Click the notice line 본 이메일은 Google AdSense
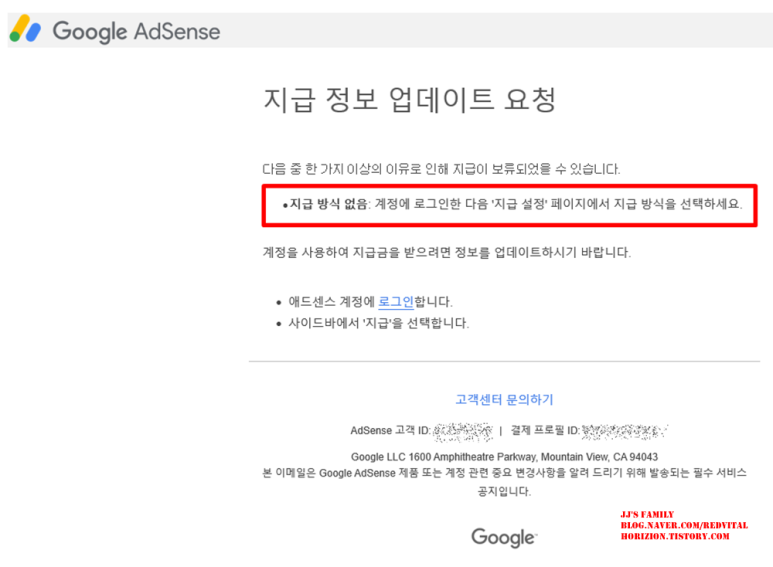The width and height of the screenshot is (773, 567). coord(504,473)
